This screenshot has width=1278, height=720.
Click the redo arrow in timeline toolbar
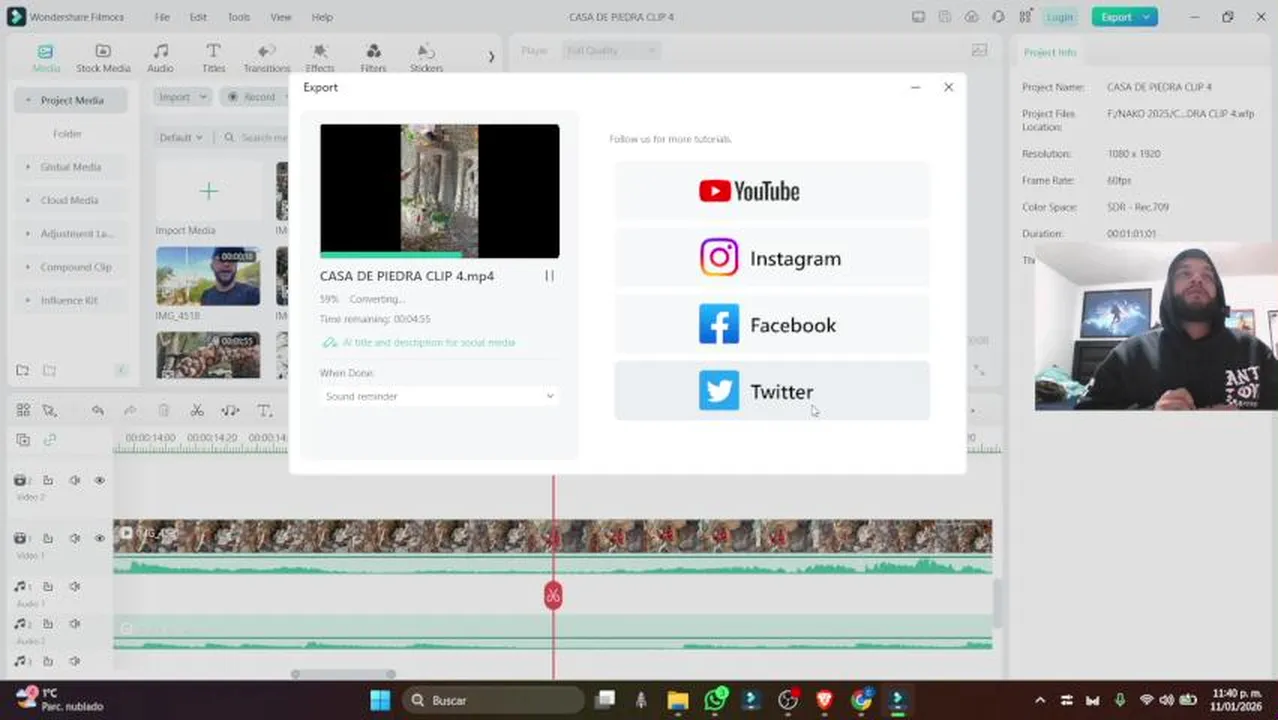[x=130, y=410]
